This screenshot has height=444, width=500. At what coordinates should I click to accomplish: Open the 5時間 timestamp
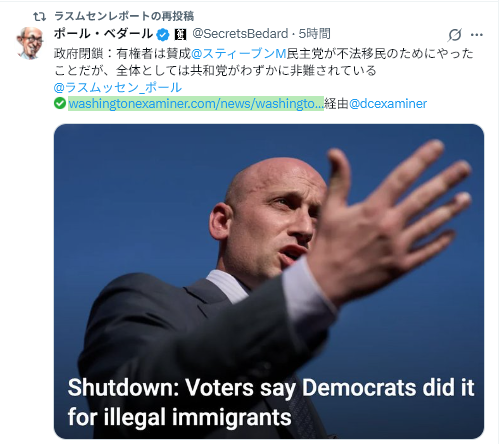click(314, 34)
